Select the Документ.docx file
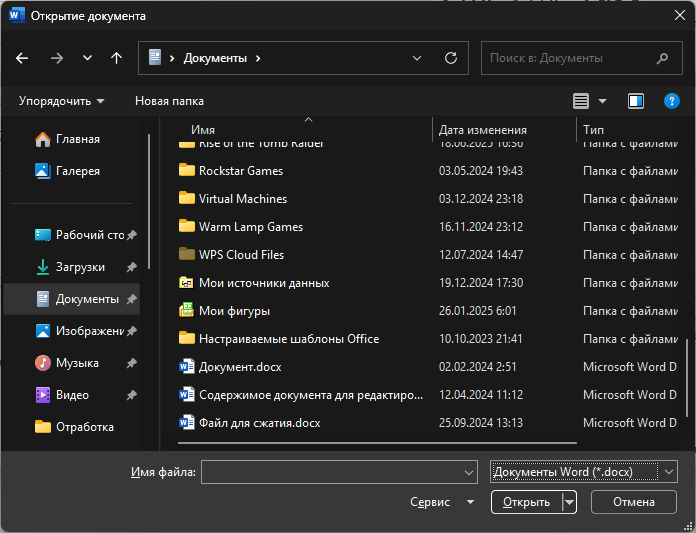Screen dimensions: 696x533 [240, 367]
